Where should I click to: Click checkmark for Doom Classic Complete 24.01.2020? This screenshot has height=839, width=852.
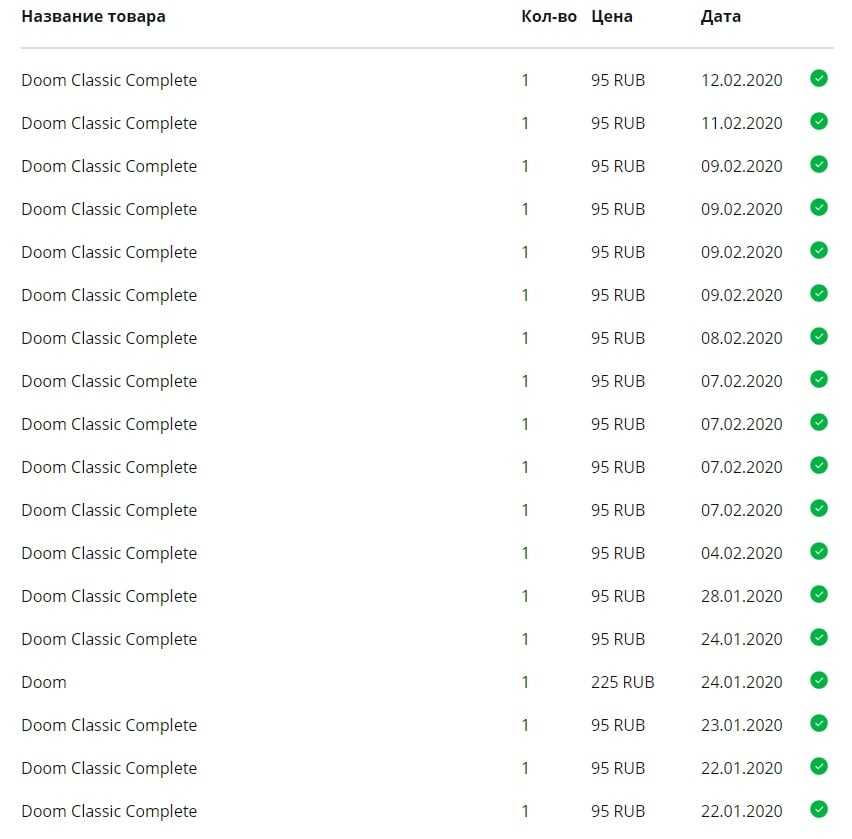[818, 638]
